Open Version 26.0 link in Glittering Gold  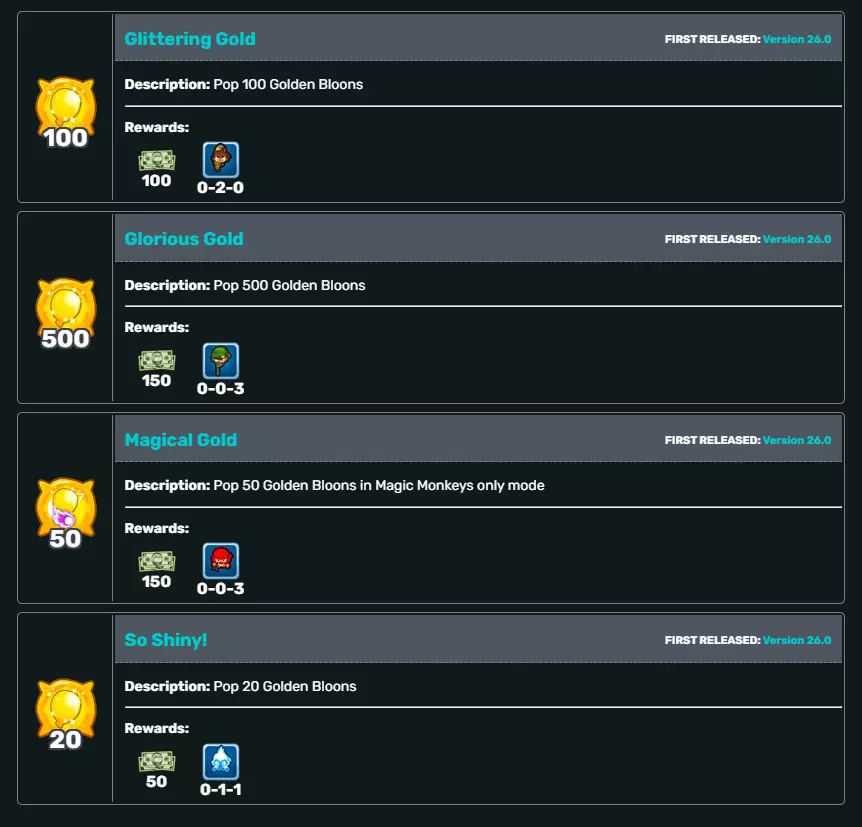[x=797, y=39]
